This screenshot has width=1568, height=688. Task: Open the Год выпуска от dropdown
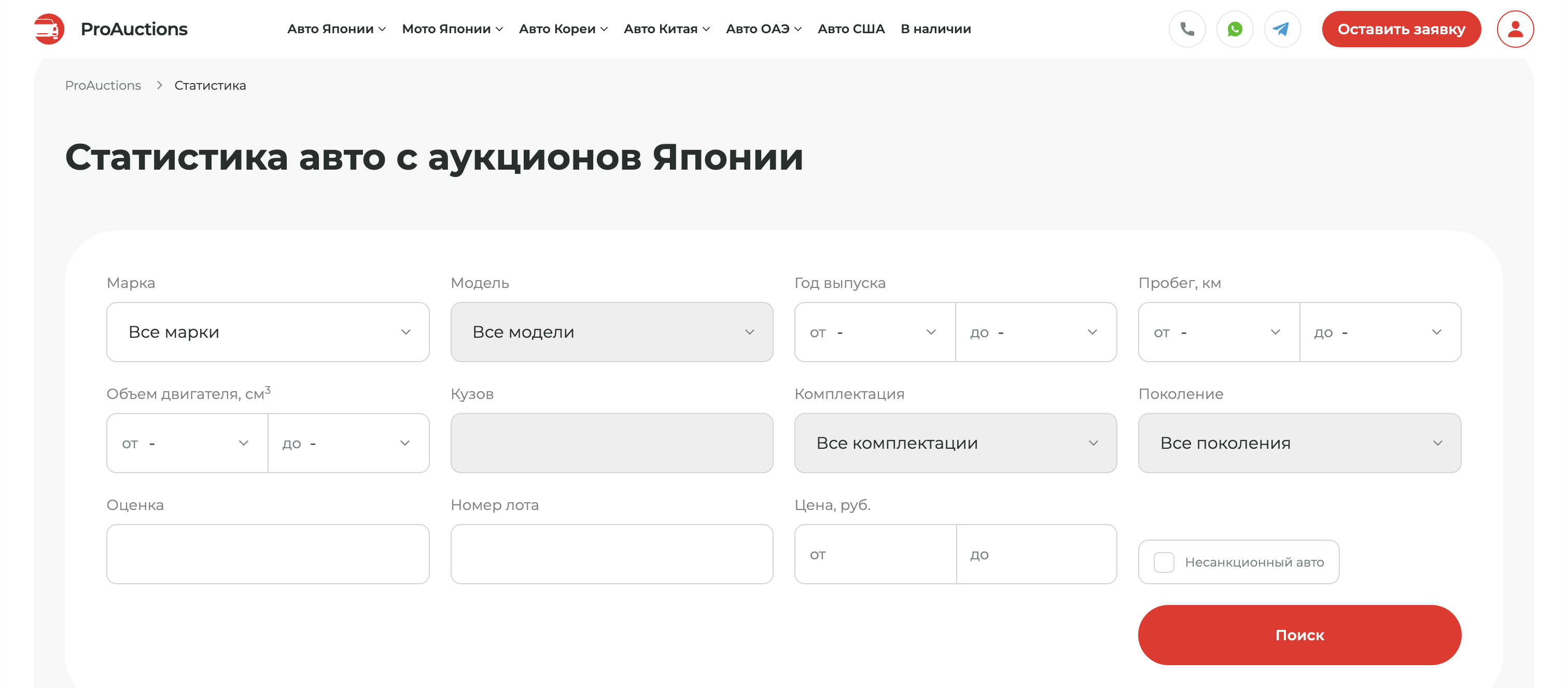click(x=875, y=332)
